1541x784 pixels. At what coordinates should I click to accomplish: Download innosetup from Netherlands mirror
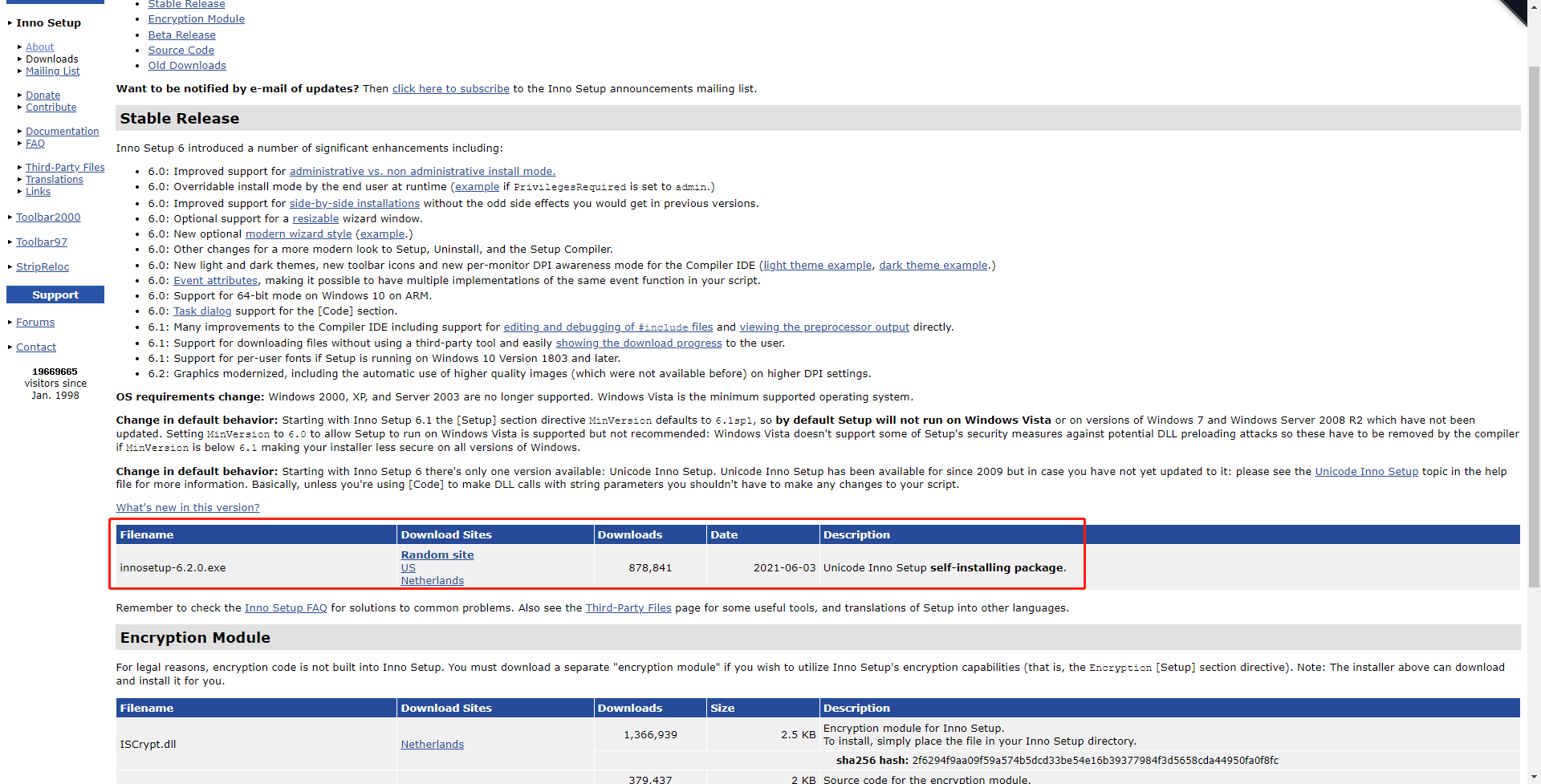point(433,581)
